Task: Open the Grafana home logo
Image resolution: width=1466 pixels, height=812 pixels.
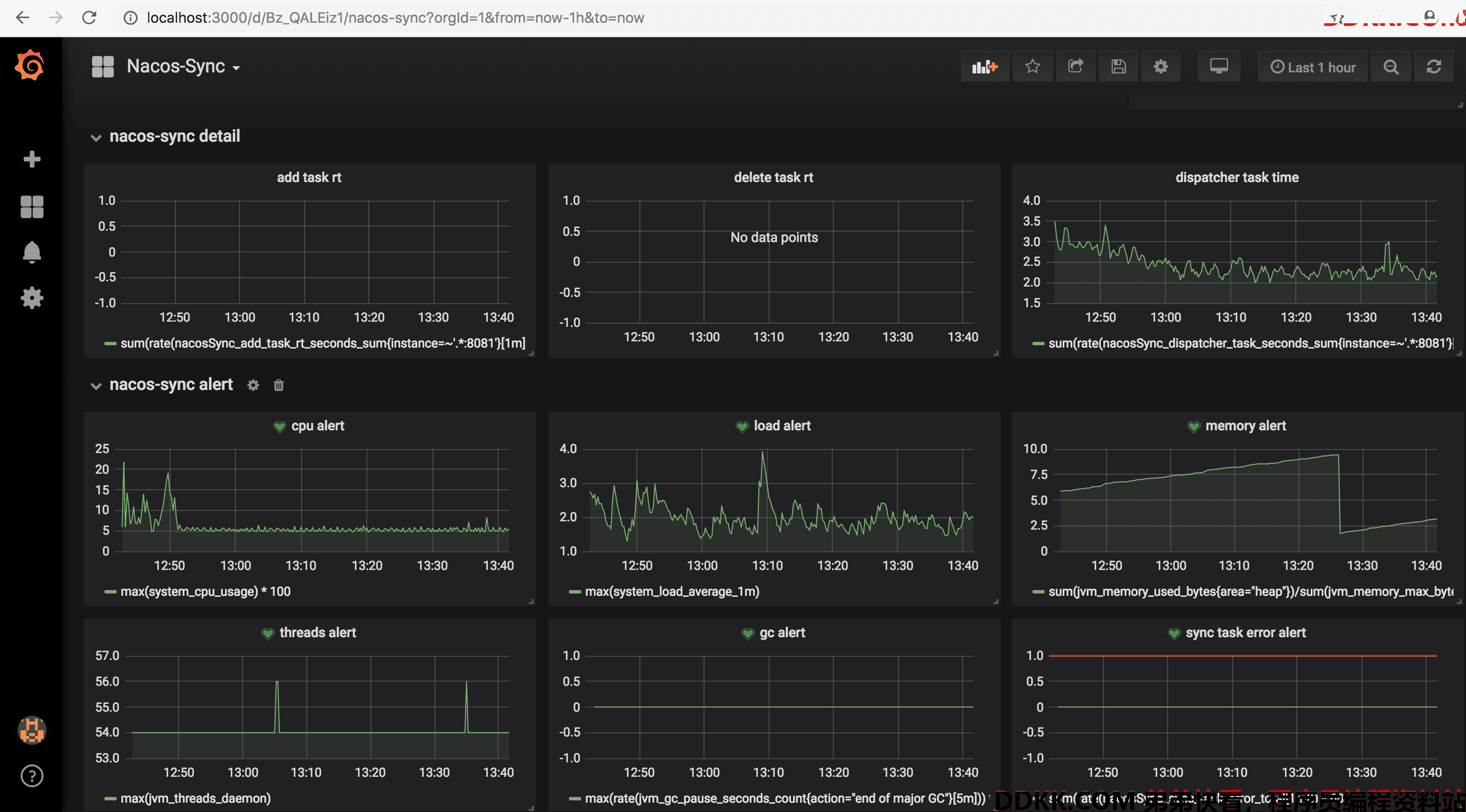Action: point(30,66)
